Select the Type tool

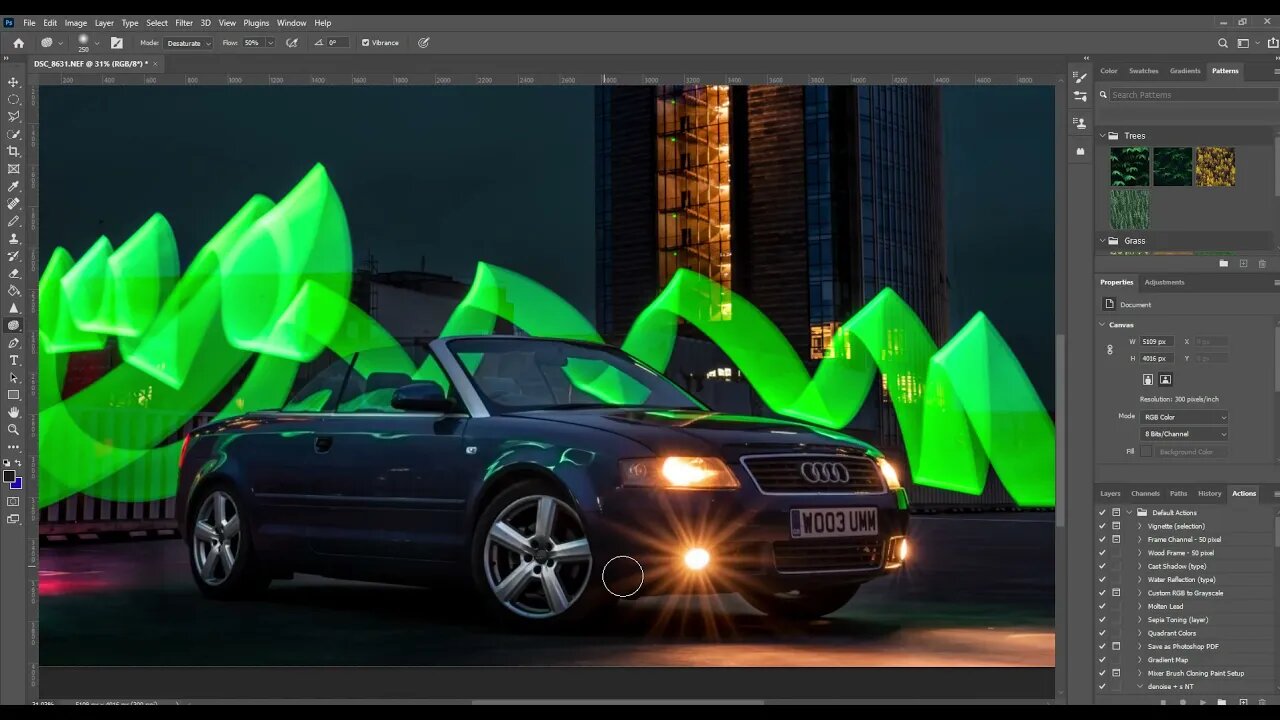click(x=14, y=360)
